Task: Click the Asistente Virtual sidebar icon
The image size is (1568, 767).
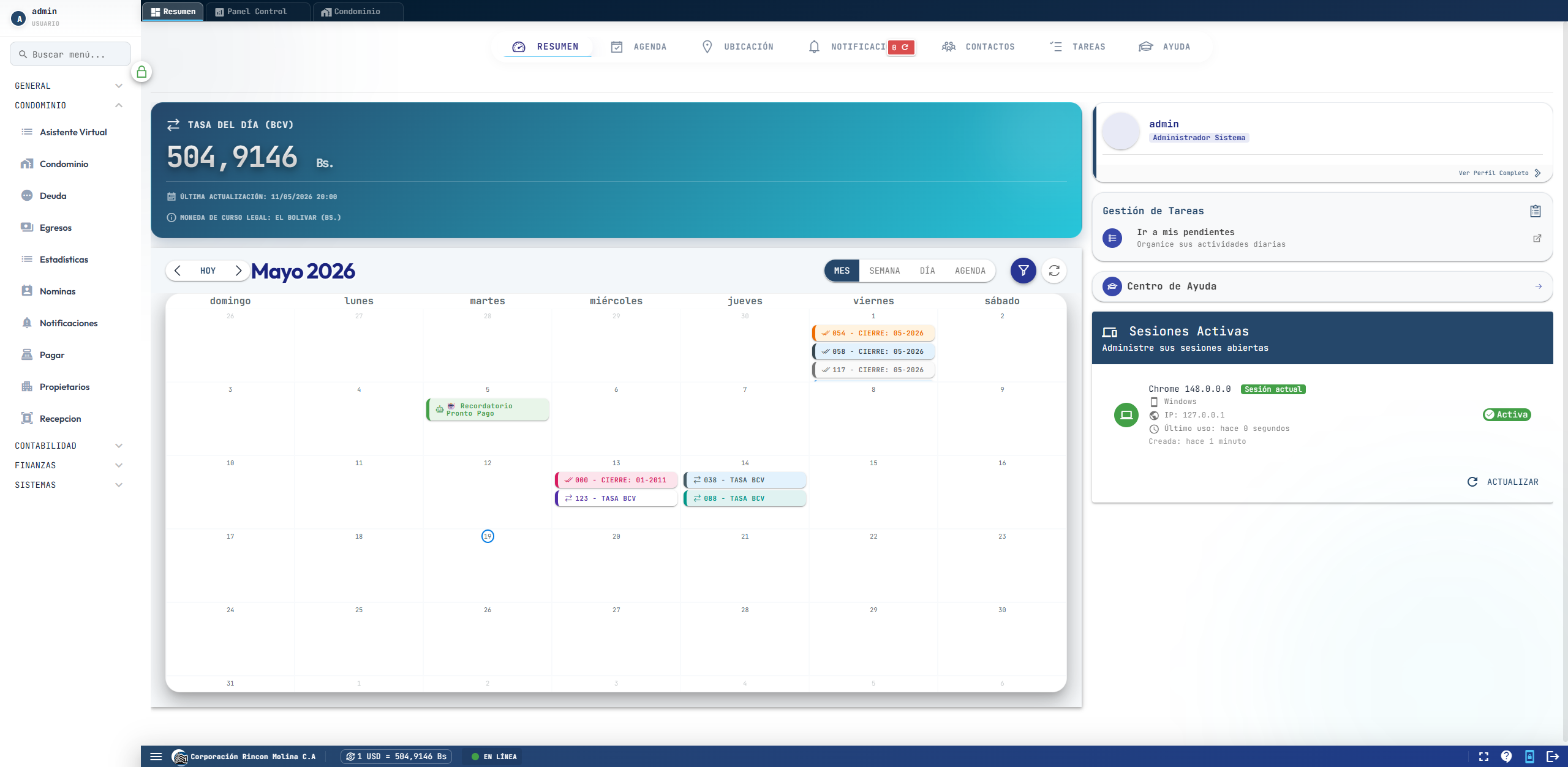Action: [x=27, y=132]
